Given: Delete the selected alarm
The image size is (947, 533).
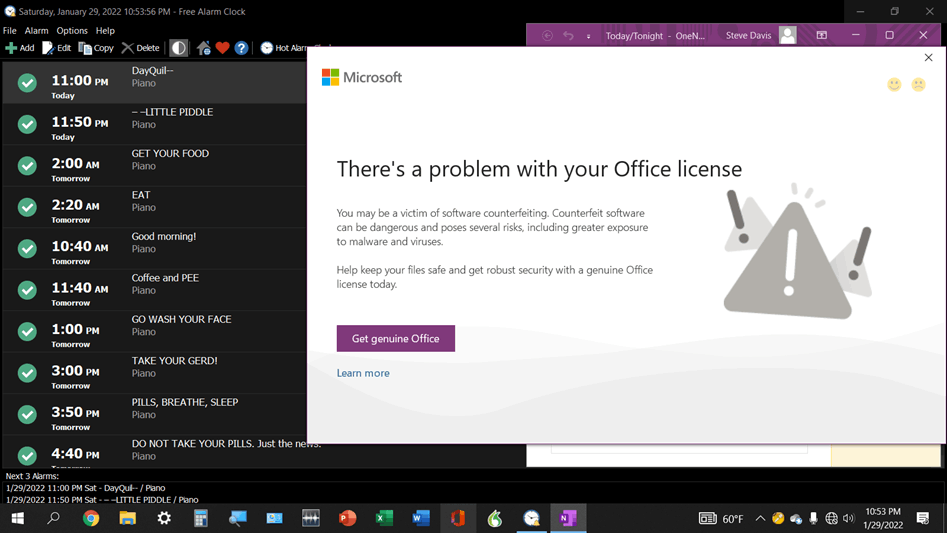Looking at the screenshot, I should (141, 48).
